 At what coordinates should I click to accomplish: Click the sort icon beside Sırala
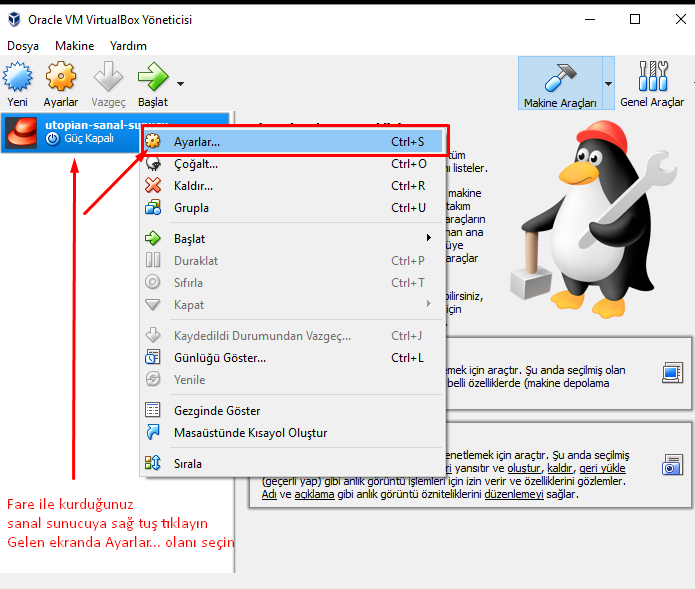click(x=153, y=463)
